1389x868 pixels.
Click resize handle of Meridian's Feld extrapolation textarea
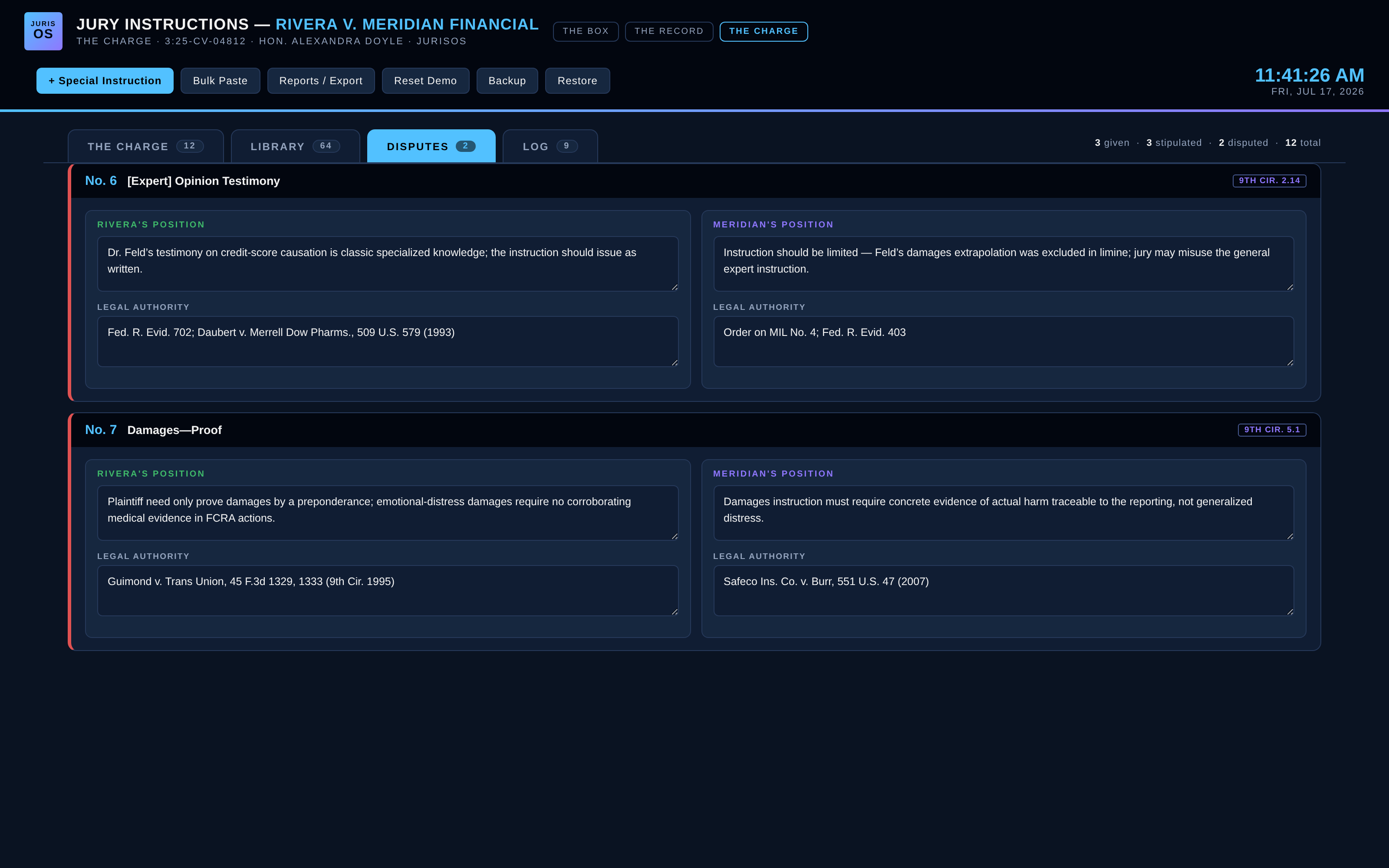[x=1290, y=287]
